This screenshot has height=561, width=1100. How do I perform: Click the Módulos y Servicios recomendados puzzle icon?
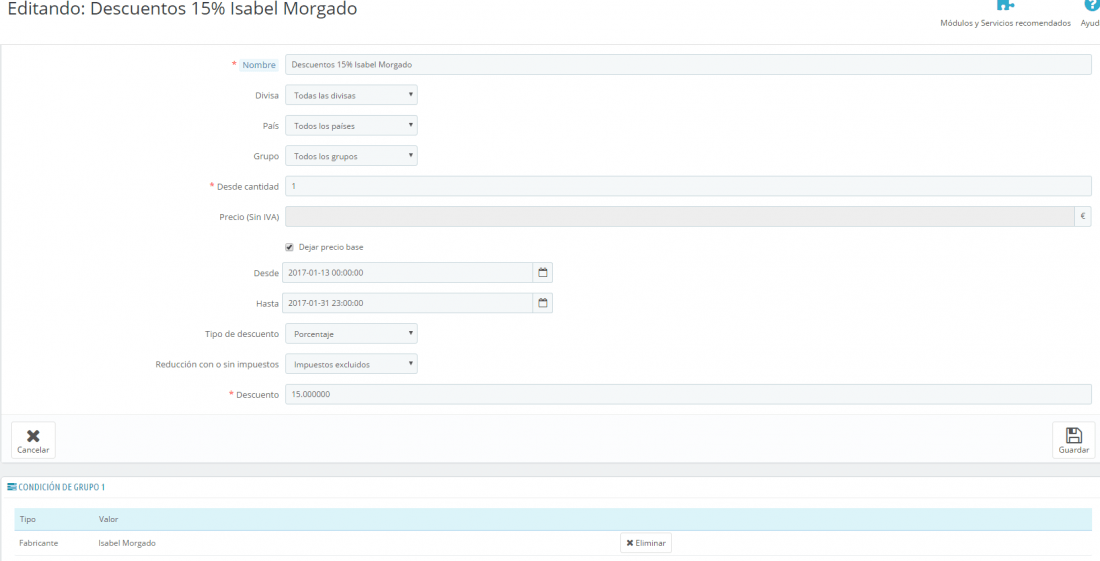(x=1005, y=5)
